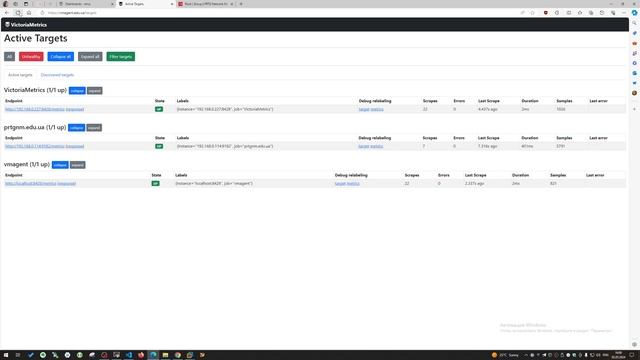Open File Explorer from the taskbar
This screenshot has height=360, width=640.
(165, 355)
